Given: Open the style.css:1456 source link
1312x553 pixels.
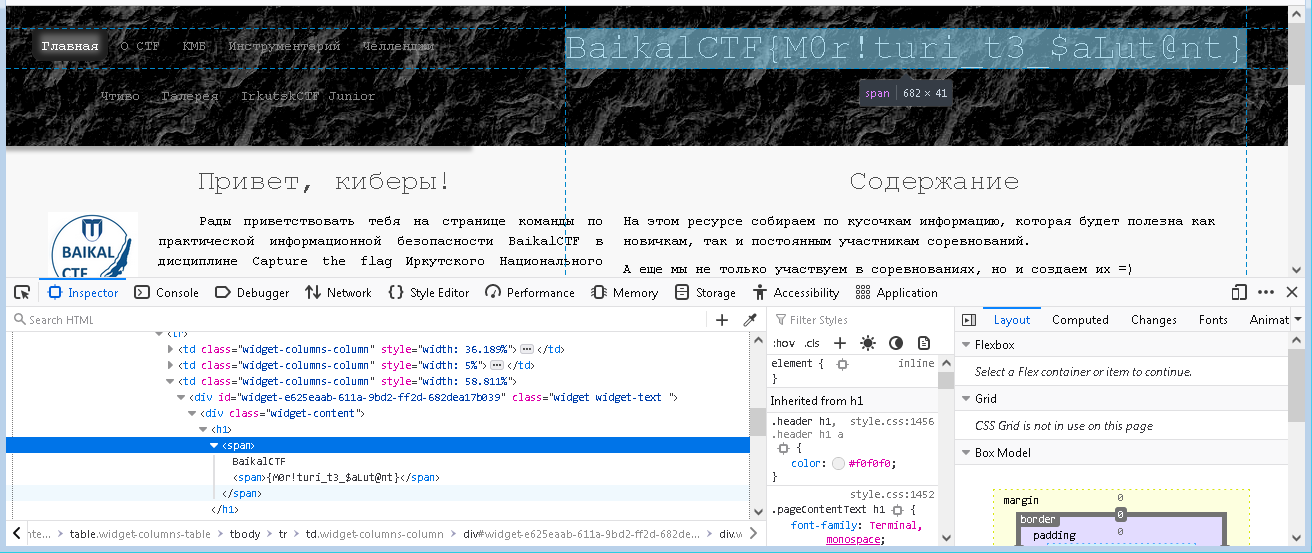Looking at the screenshot, I should (x=892, y=422).
